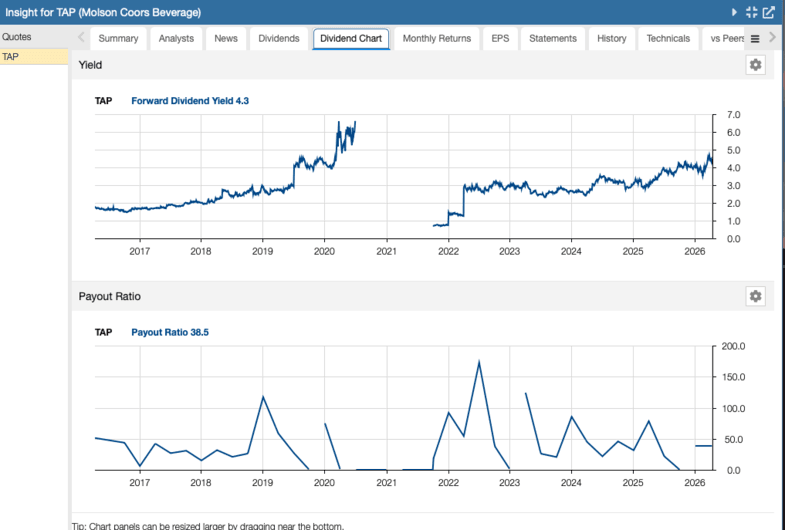Click the 2022 label on Payout Ratio axis
The width and height of the screenshot is (785, 530).
point(448,483)
